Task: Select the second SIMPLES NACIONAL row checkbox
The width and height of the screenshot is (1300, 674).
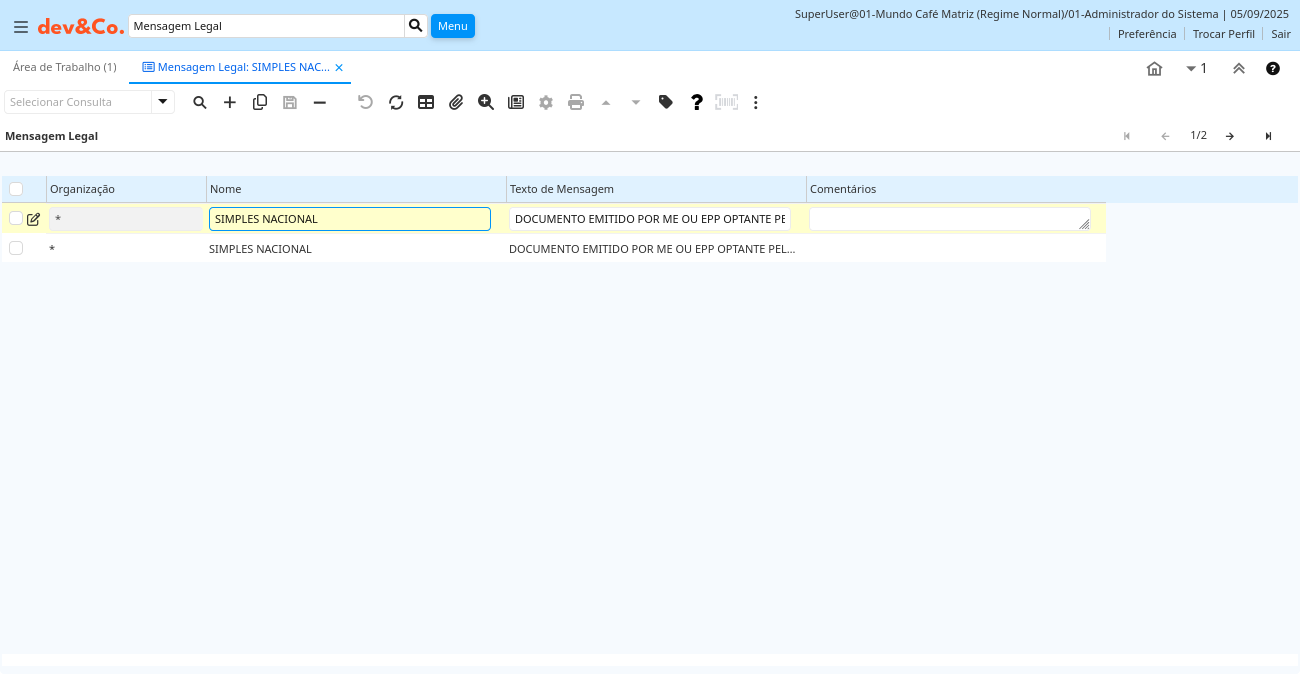Action: click(16, 248)
